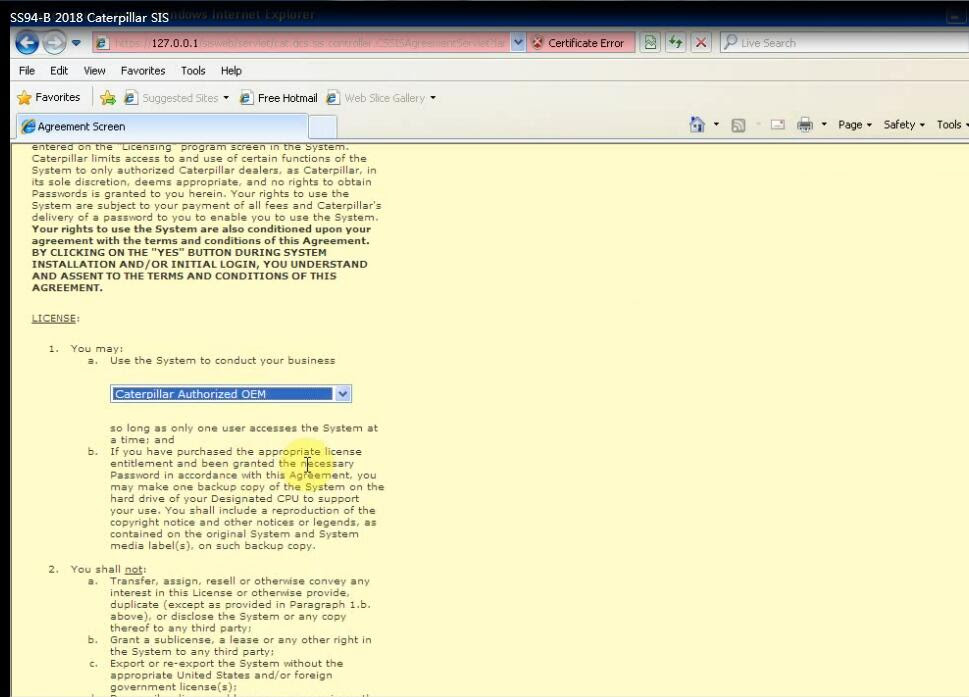Click the "You shall not:" text
Screen dimensions: 969x697
point(108,570)
